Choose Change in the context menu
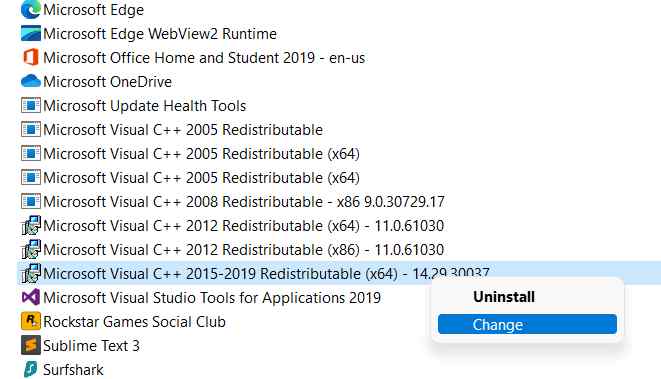The height and width of the screenshot is (379, 661). pos(527,324)
